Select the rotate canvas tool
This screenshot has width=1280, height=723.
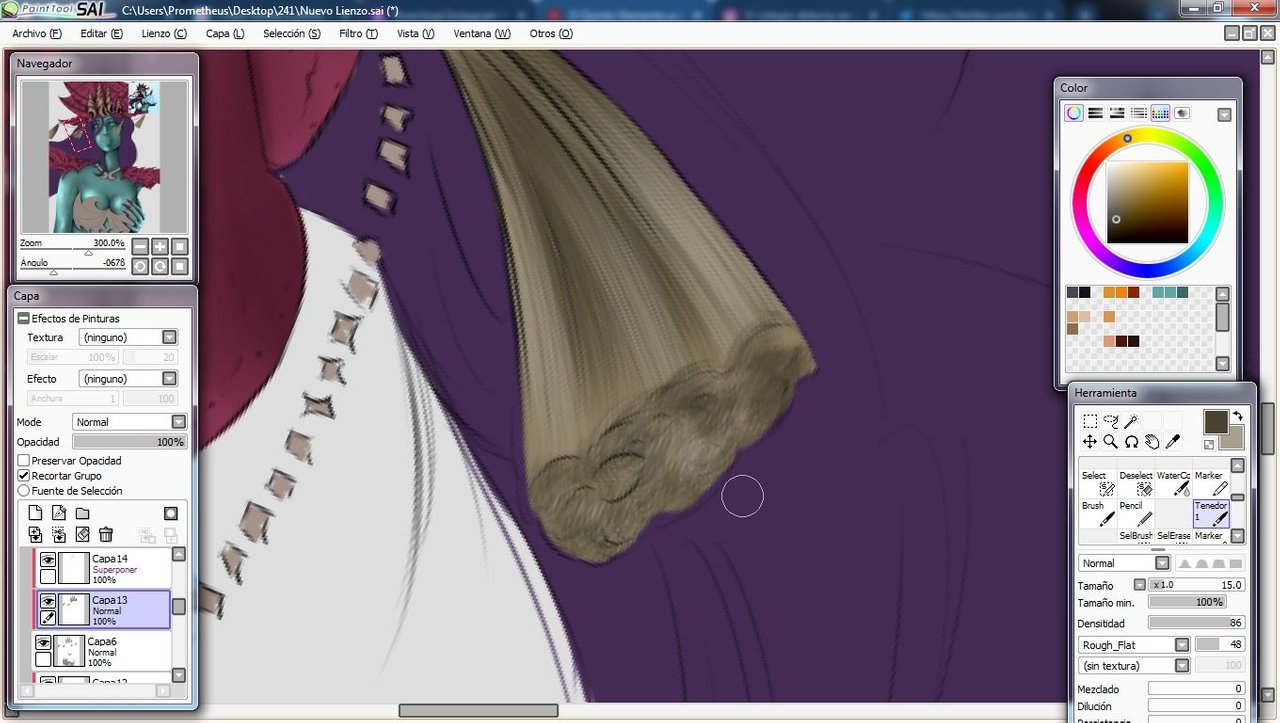1131,441
